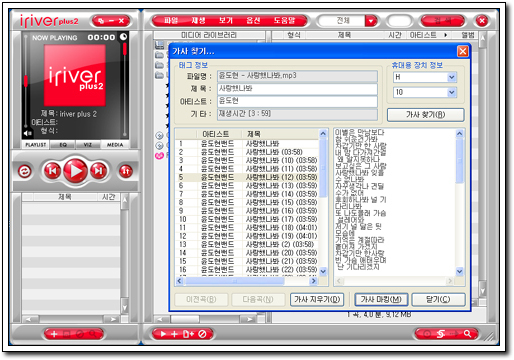Mute sound using the speaker icon
This screenshot has width=514, height=360.
point(28,133)
